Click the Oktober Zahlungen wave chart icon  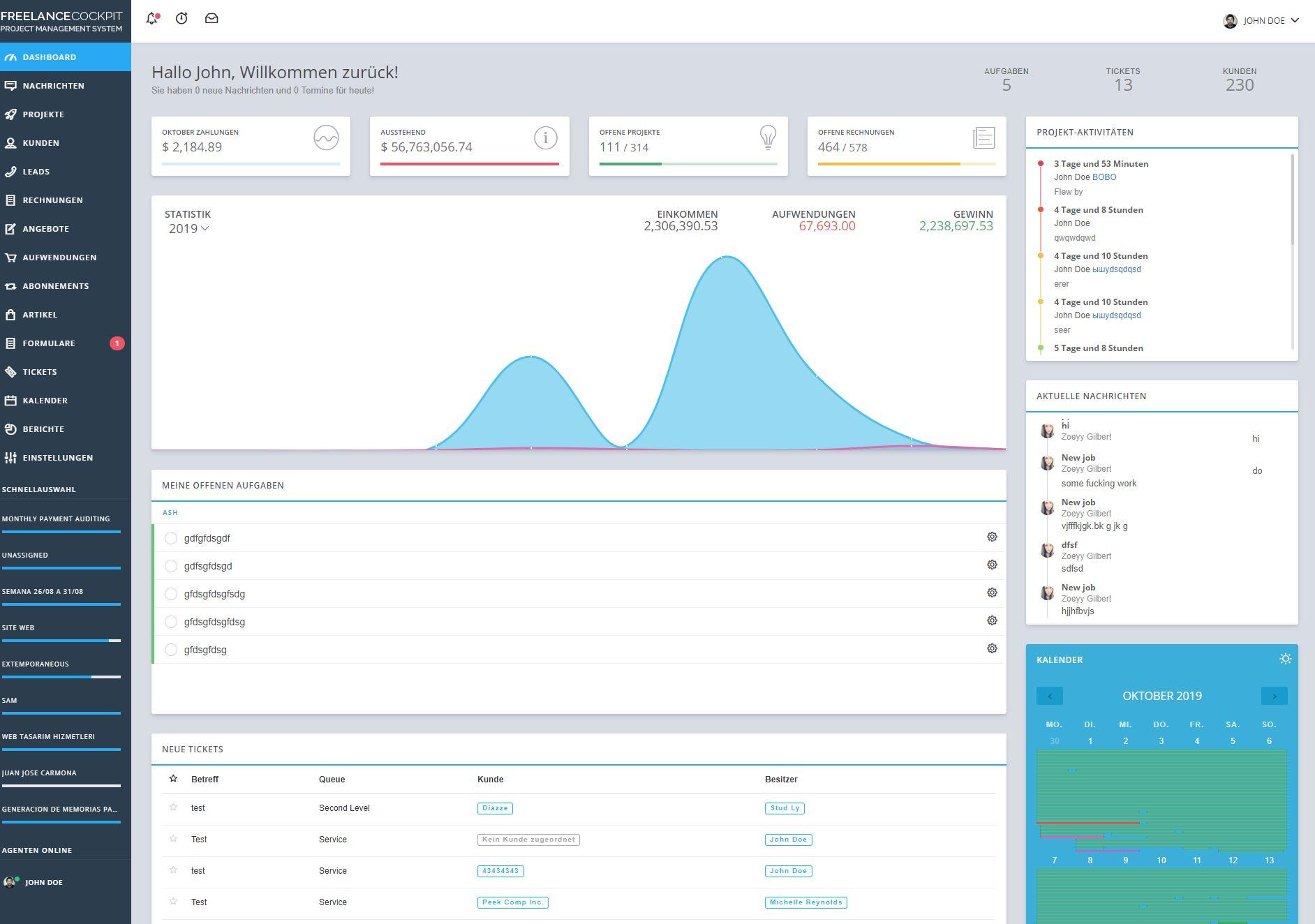[x=326, y=137]
